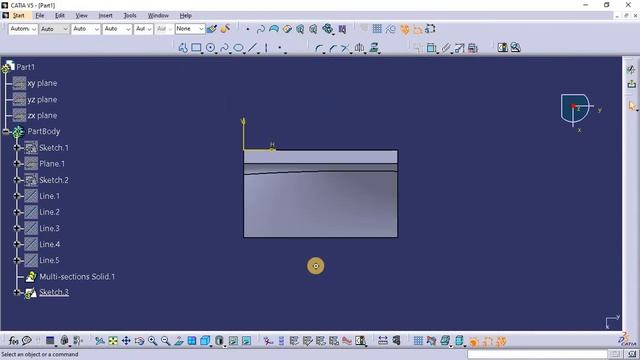Select the Mirror sketch tool

click(359, 48)
